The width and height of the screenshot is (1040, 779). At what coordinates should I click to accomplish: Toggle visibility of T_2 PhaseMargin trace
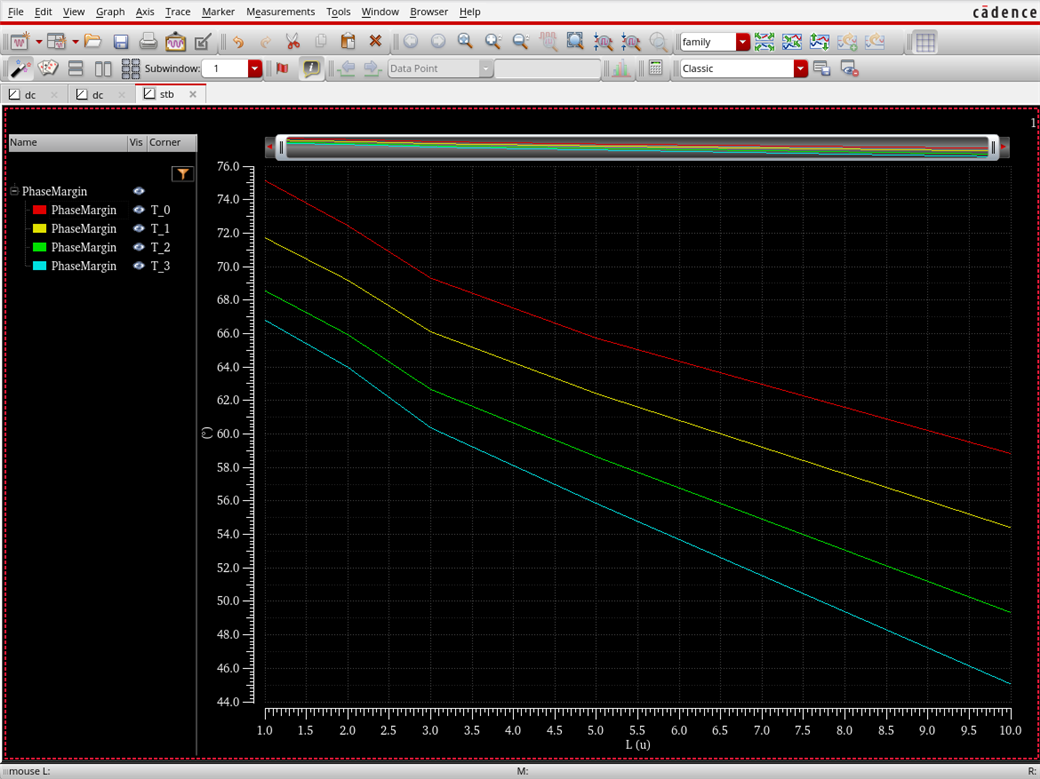[139, 247]
